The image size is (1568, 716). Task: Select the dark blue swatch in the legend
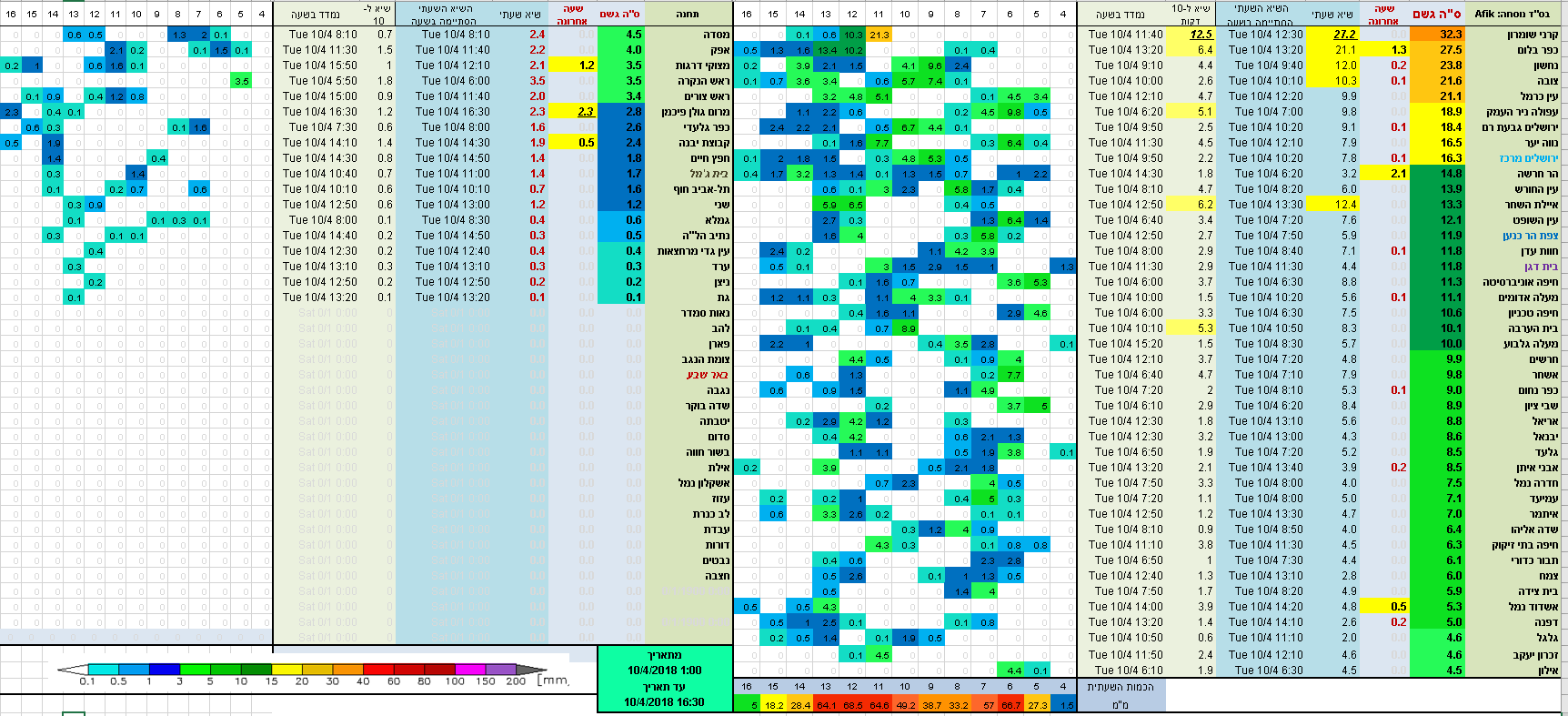[x=164, y=669]
